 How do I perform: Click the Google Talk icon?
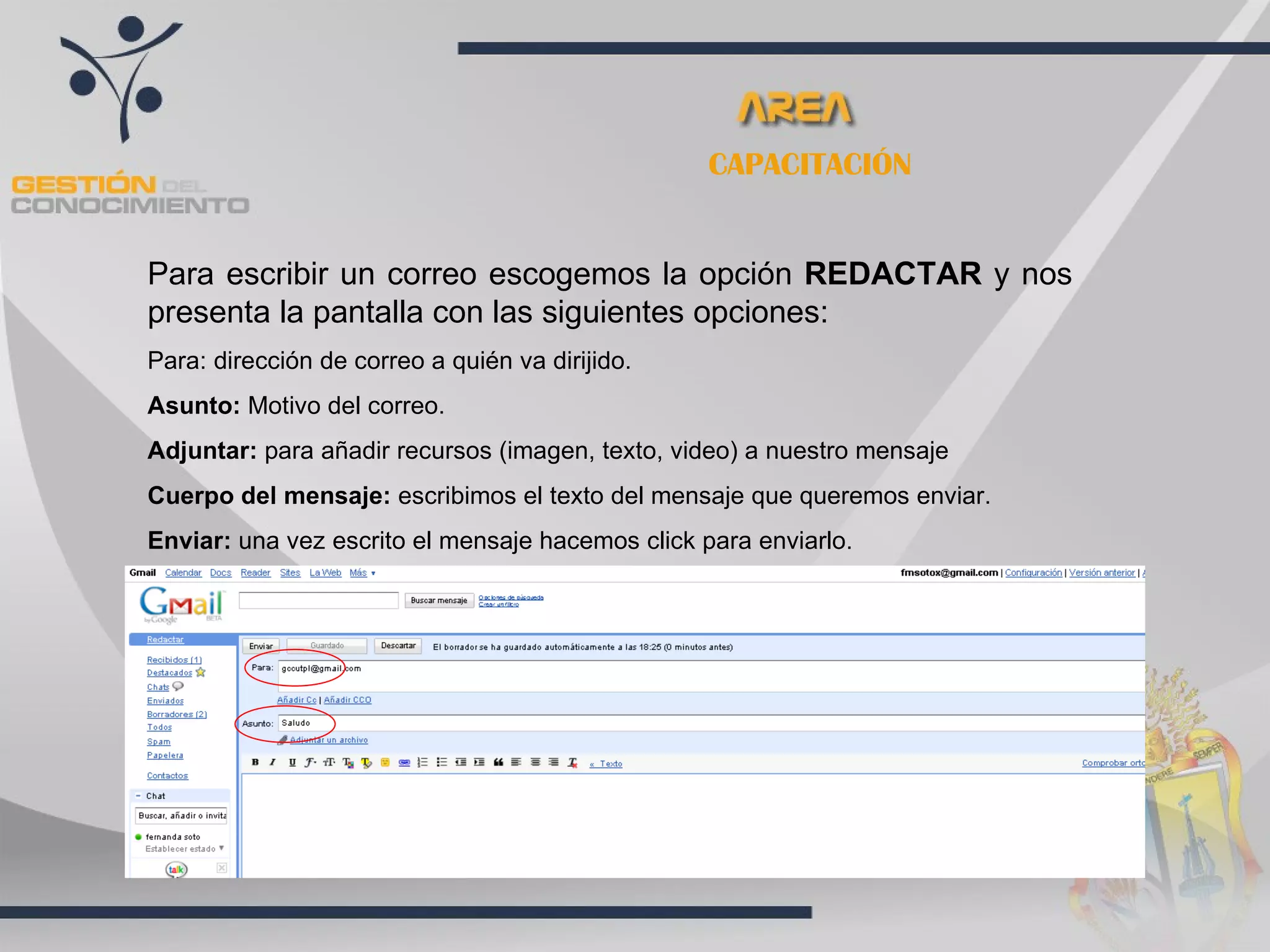click(x=176, y=869)
